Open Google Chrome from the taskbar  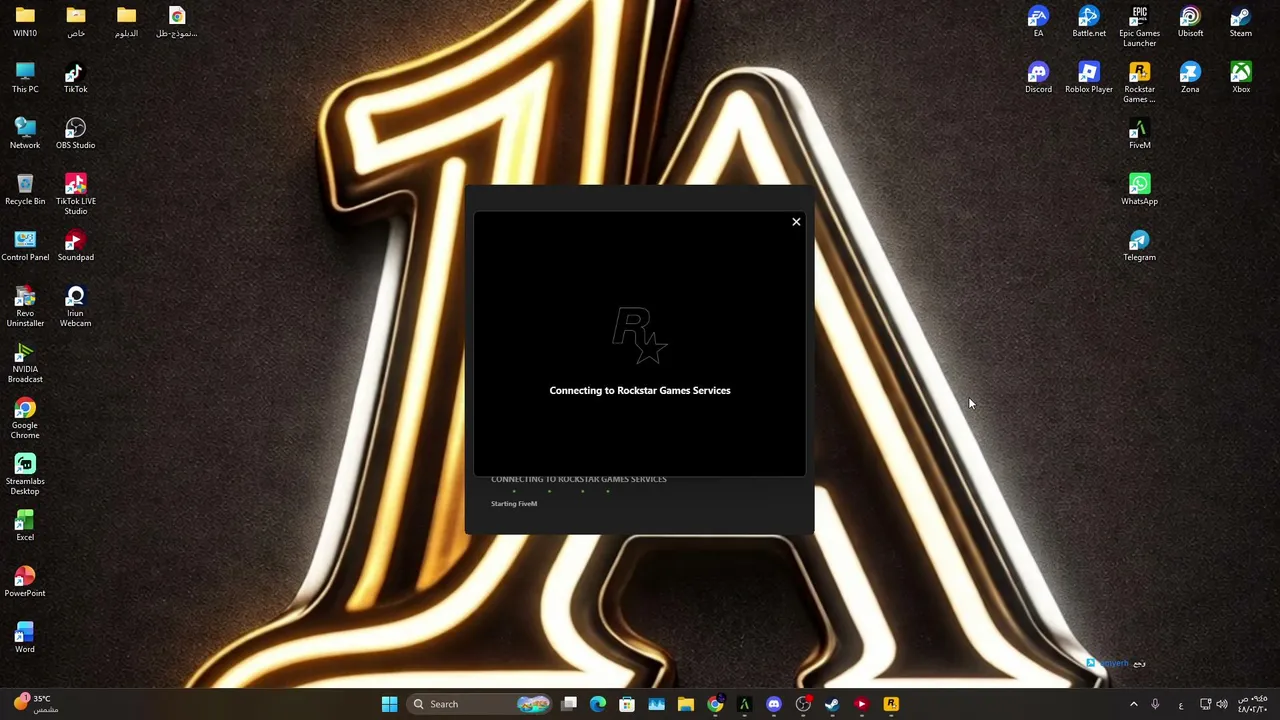[715, 704]
